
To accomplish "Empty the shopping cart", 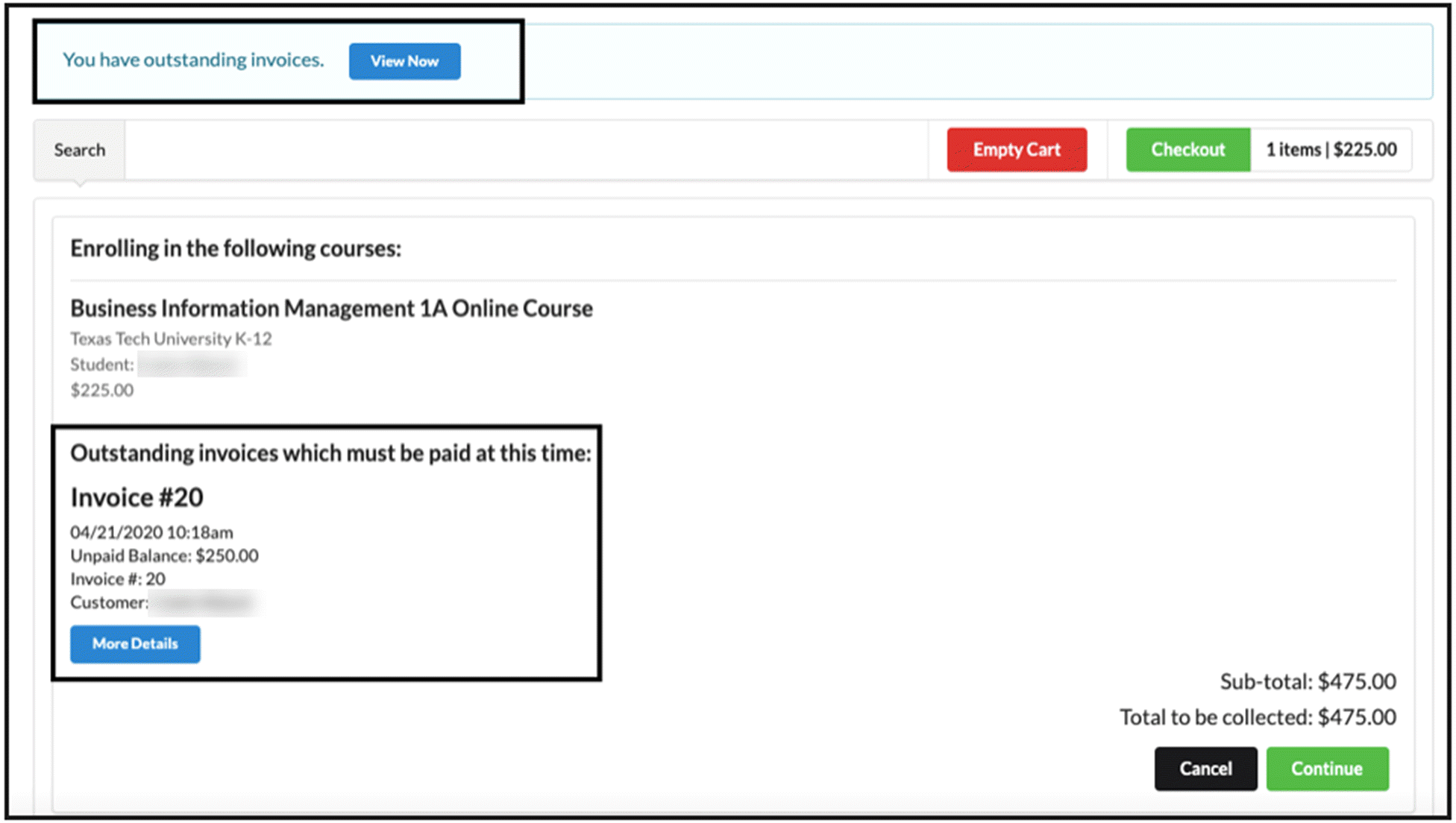I will tap(1017, 150).
